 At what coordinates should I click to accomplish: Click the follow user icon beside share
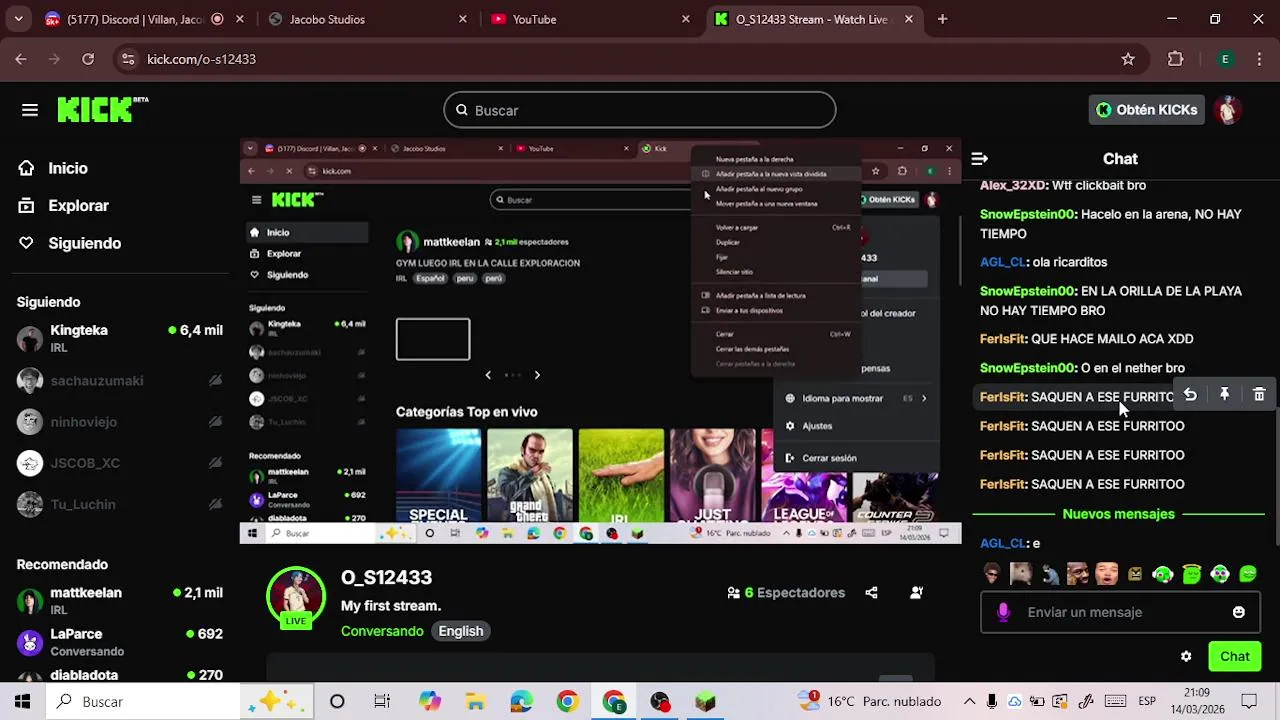(916, 593)
